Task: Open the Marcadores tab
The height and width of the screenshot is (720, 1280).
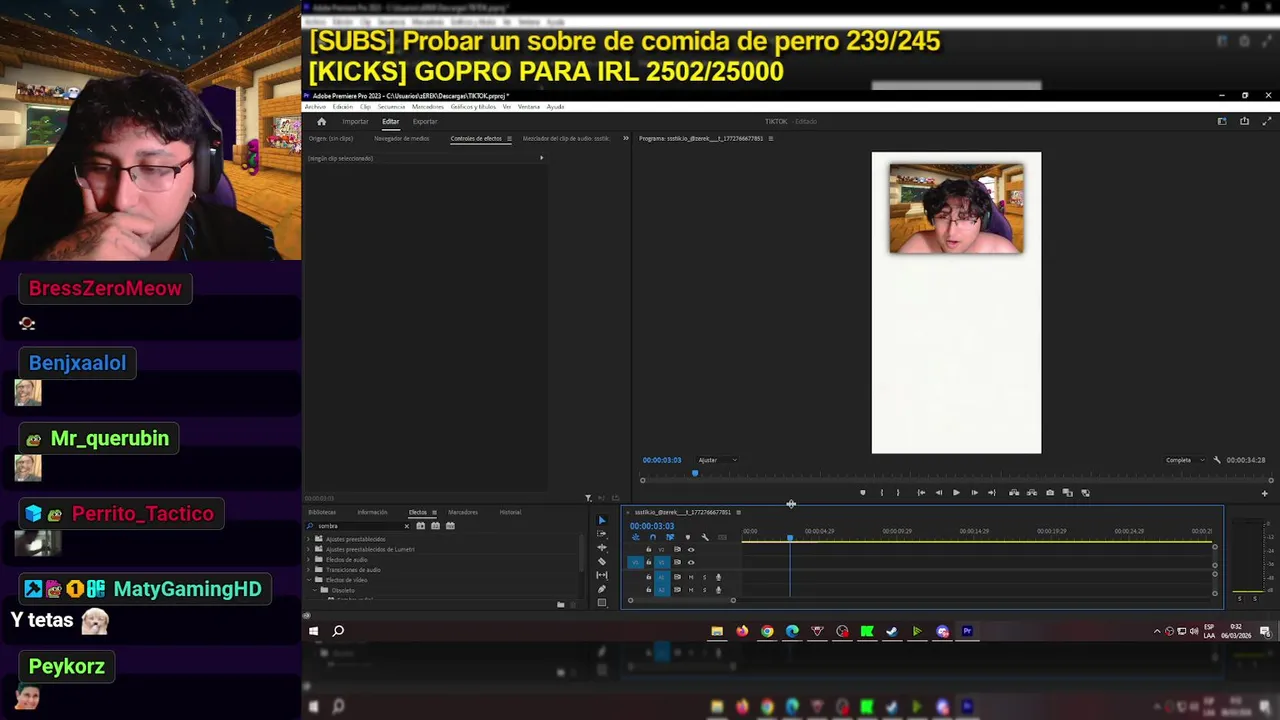Action: (x=463, y=512)
